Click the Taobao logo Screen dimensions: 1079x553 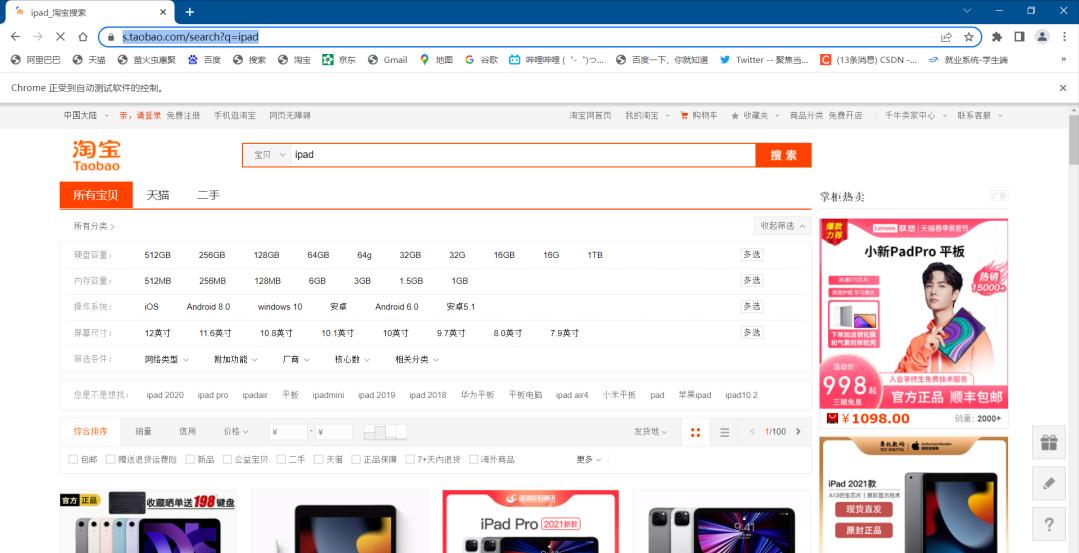pos(96,155)
